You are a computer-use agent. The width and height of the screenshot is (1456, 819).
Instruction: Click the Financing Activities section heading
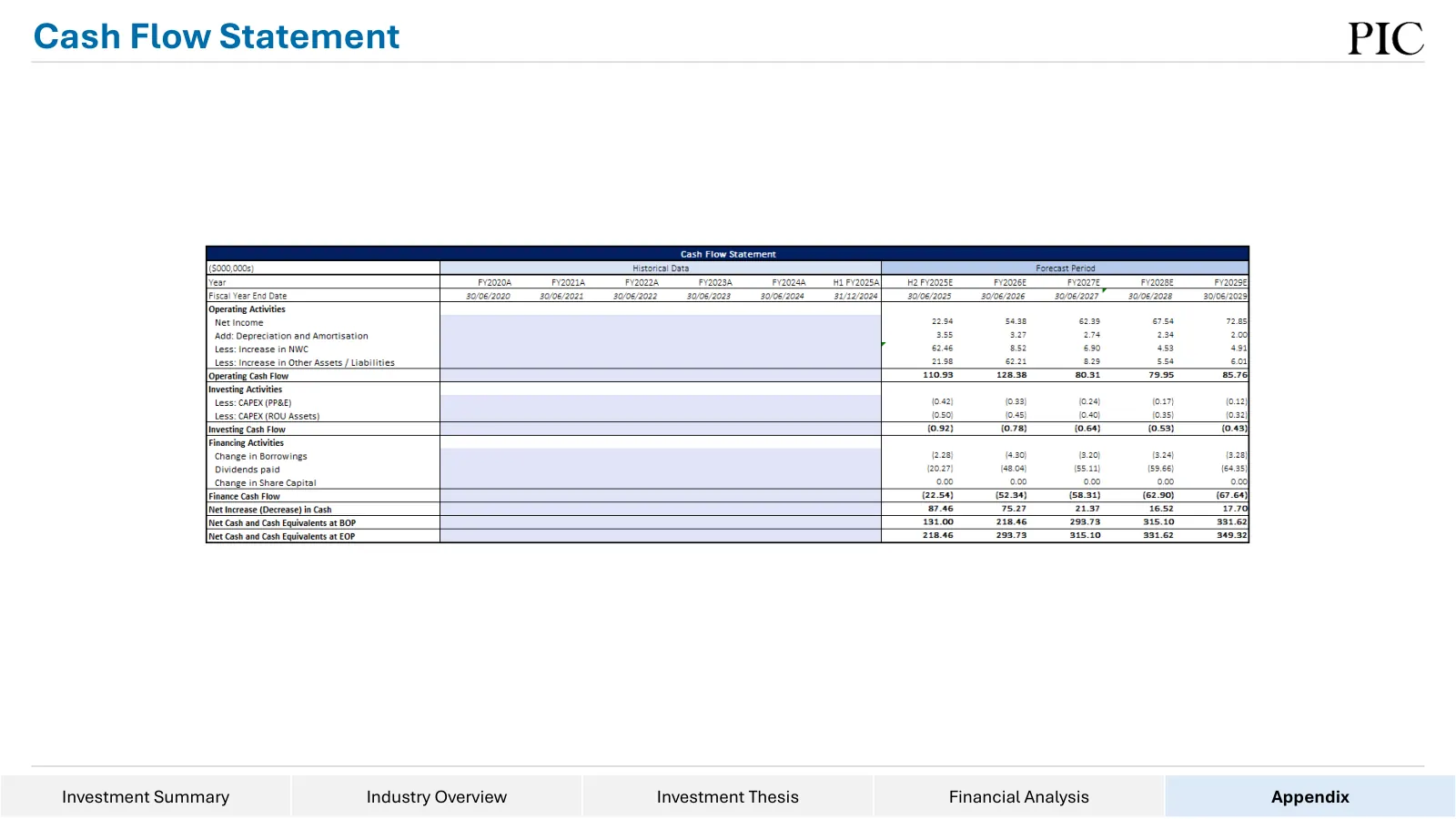246,443
